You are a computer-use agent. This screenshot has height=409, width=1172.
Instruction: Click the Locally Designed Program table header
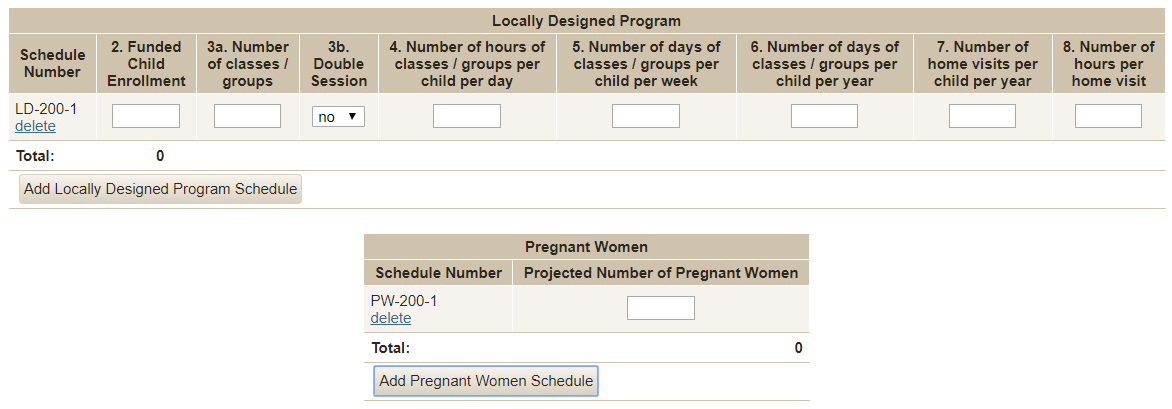pyautogui.click(x=586, y=20)
